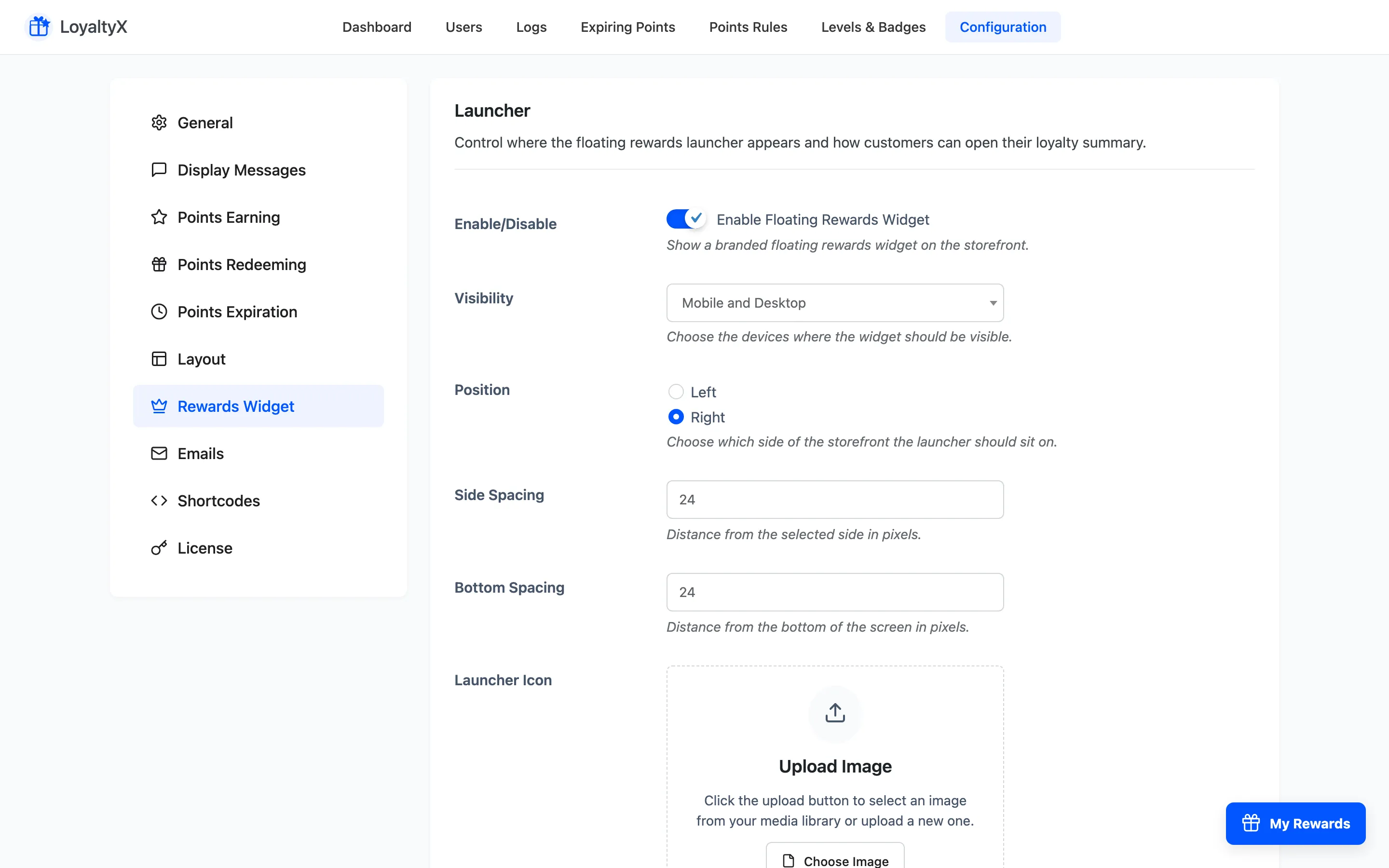This screenshot has height=868, width=1389.
Task: Open Points Expiration section
Action: 259,312
